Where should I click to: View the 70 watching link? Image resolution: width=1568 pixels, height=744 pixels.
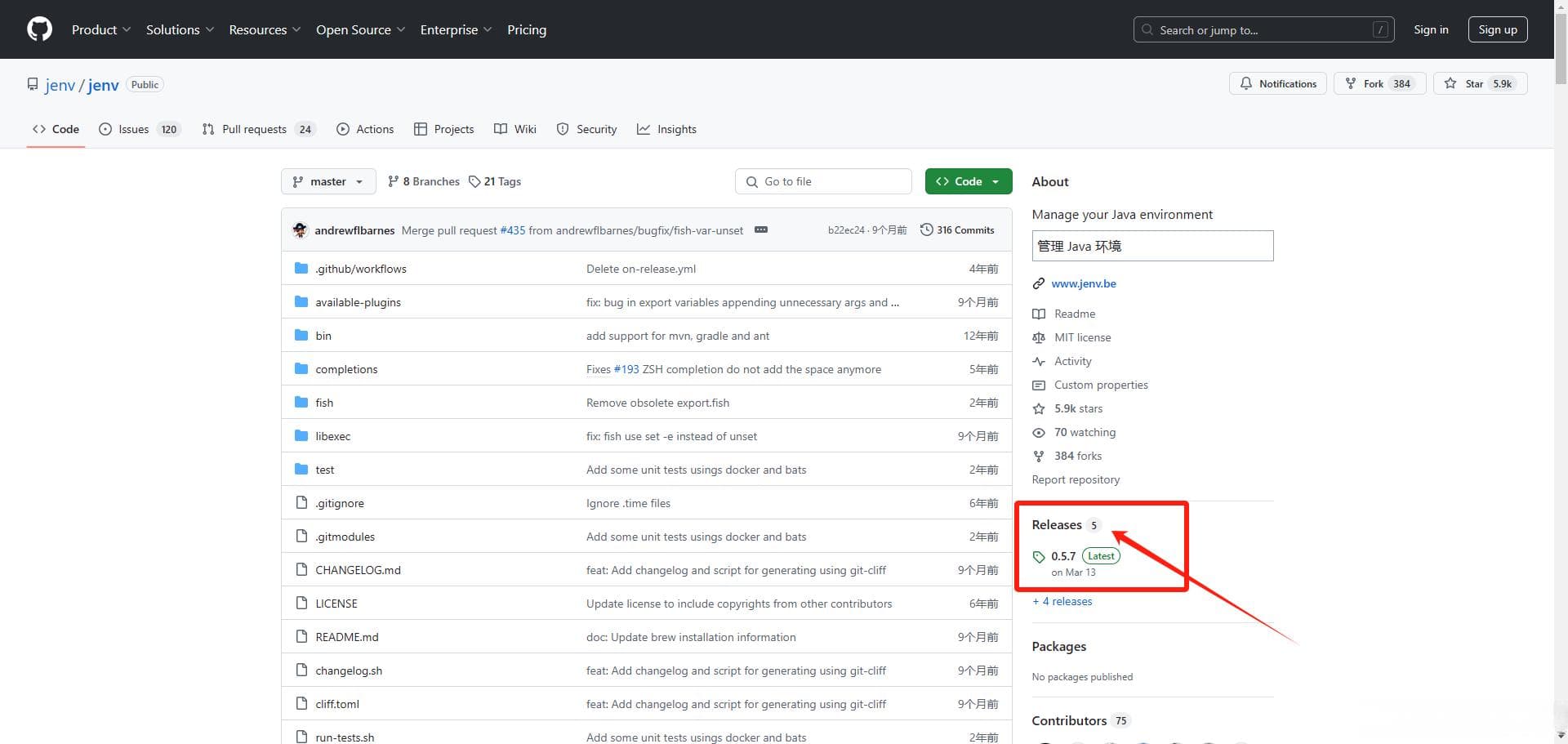pos(1085,432)
